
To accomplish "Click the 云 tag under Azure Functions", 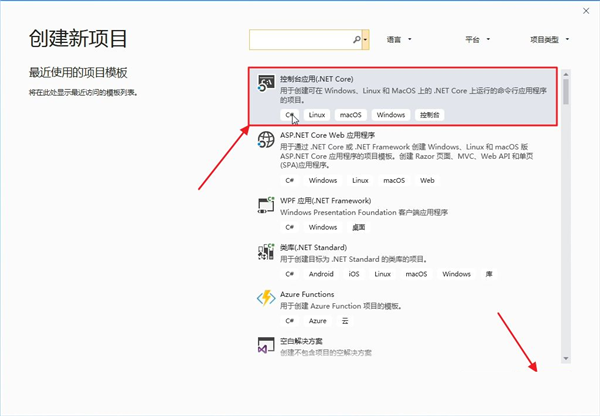I will click(345, 321).
